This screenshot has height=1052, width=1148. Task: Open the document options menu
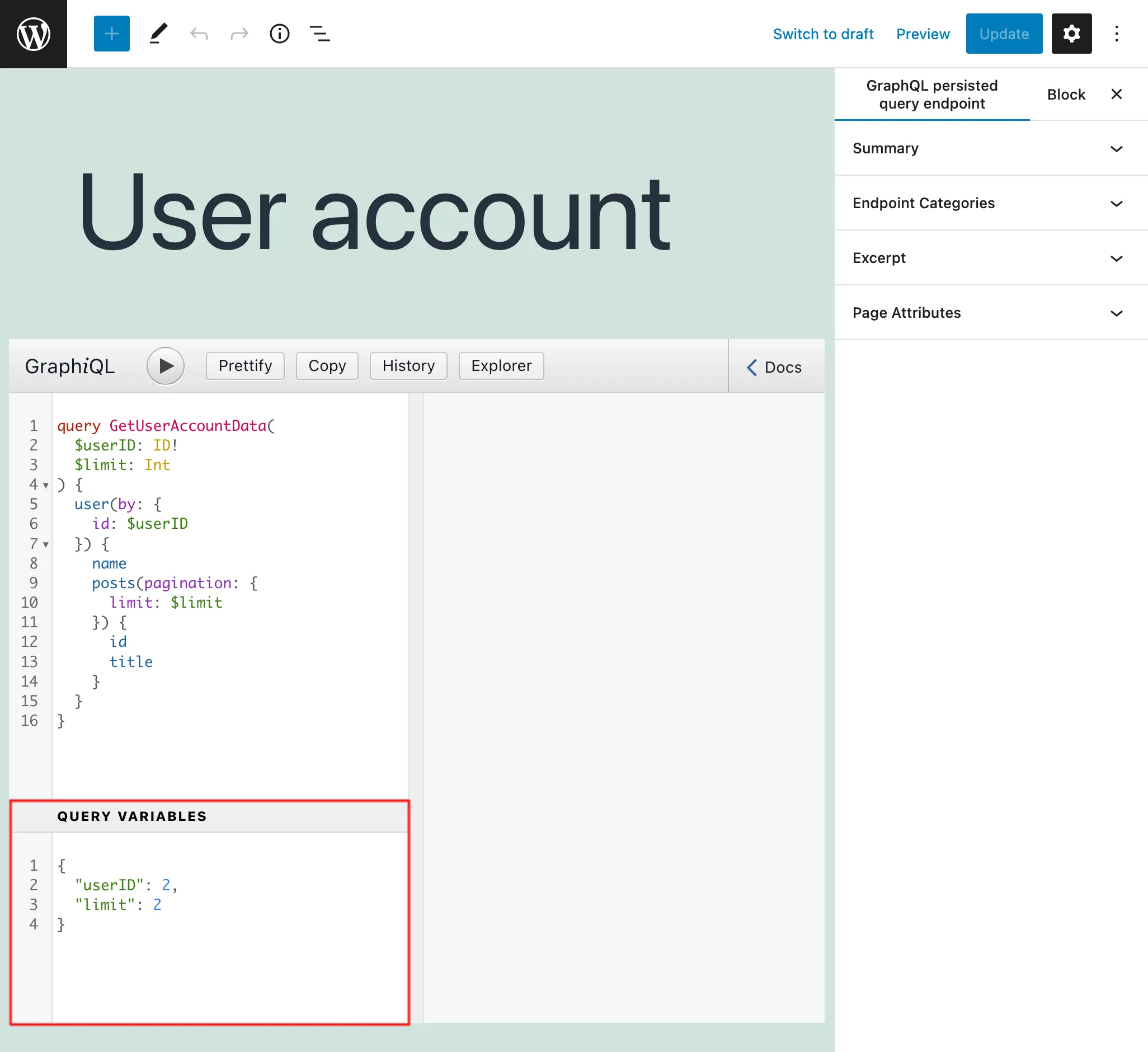coord(1117,33)
